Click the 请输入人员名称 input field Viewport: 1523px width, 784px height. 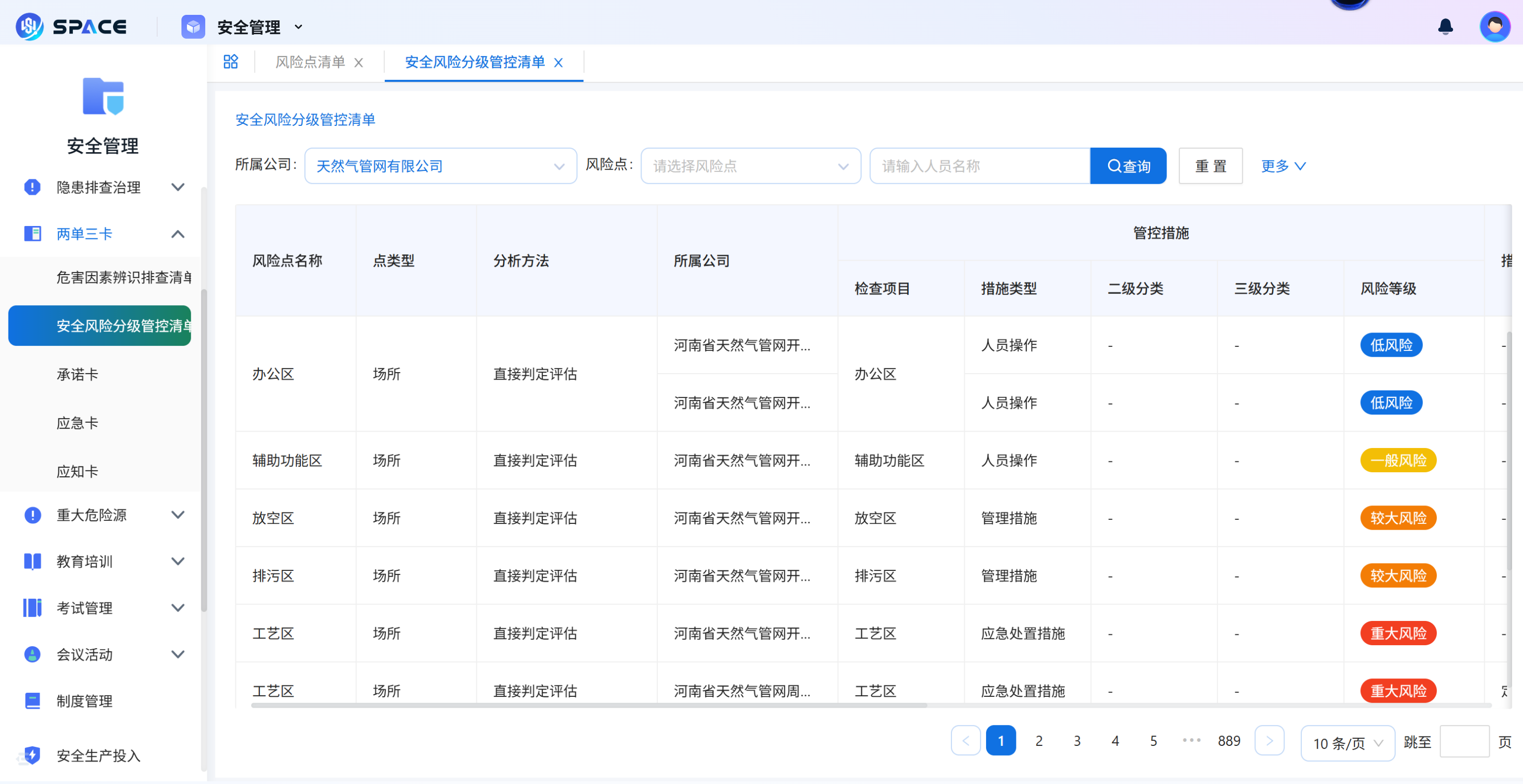click(980, 166)
